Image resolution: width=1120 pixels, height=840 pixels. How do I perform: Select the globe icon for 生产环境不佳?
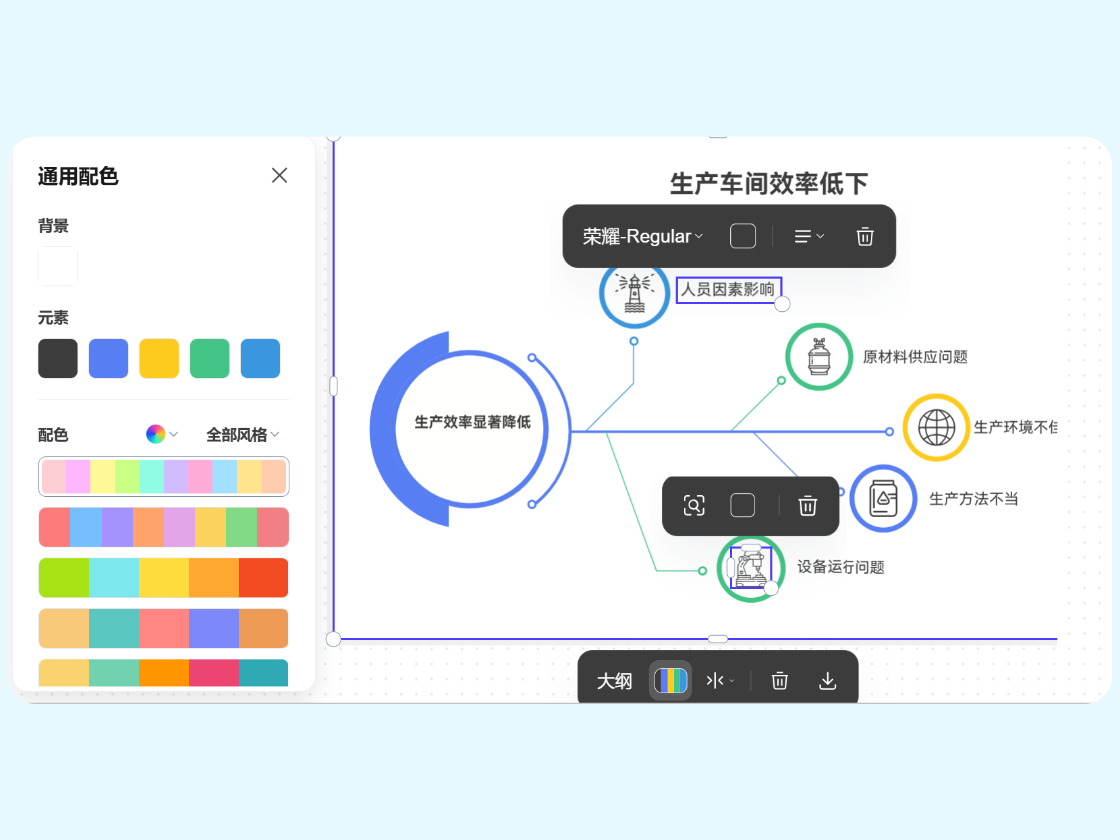coord(936,427)
